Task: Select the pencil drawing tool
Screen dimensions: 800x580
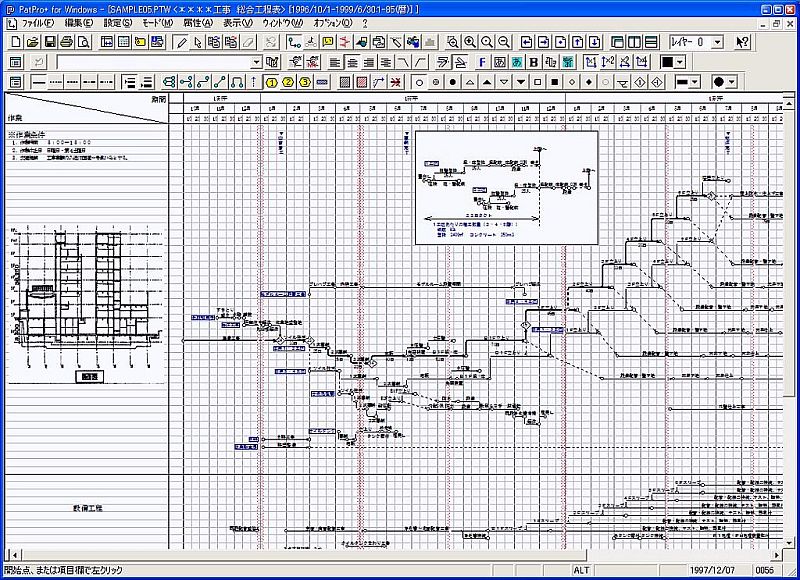Action: click(x=181, y=42)
